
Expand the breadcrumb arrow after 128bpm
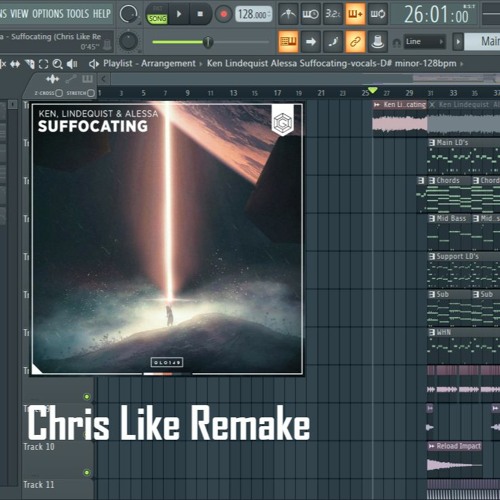pyautogui.click(x=462, y=64)
